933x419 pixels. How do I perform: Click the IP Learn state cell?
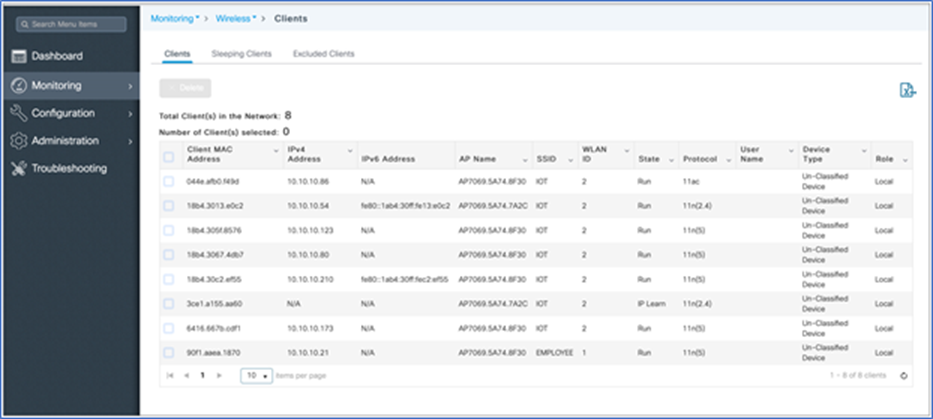[x=652, y=304]
